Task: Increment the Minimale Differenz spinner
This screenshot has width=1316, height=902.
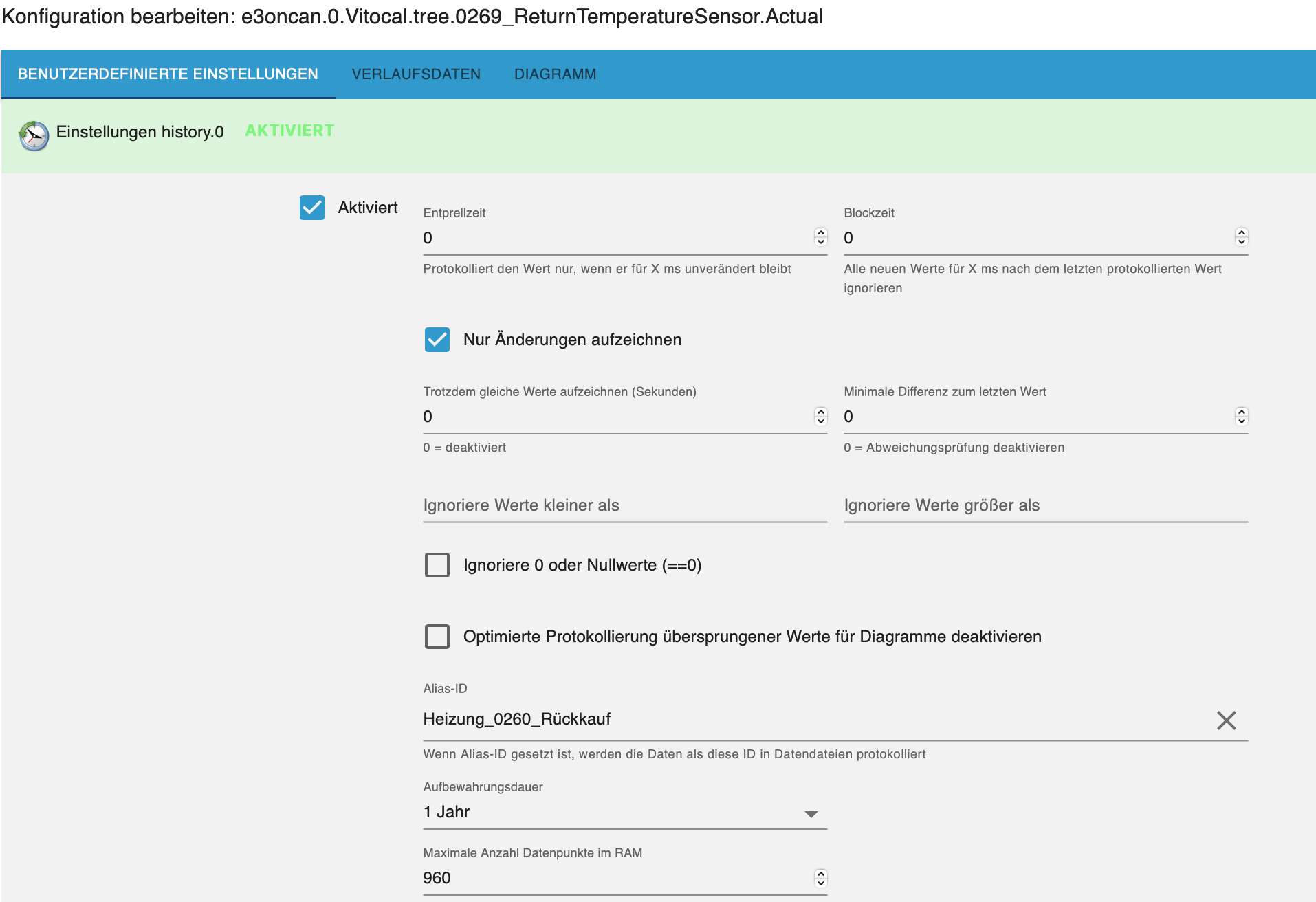Action: click(1242, 411)
